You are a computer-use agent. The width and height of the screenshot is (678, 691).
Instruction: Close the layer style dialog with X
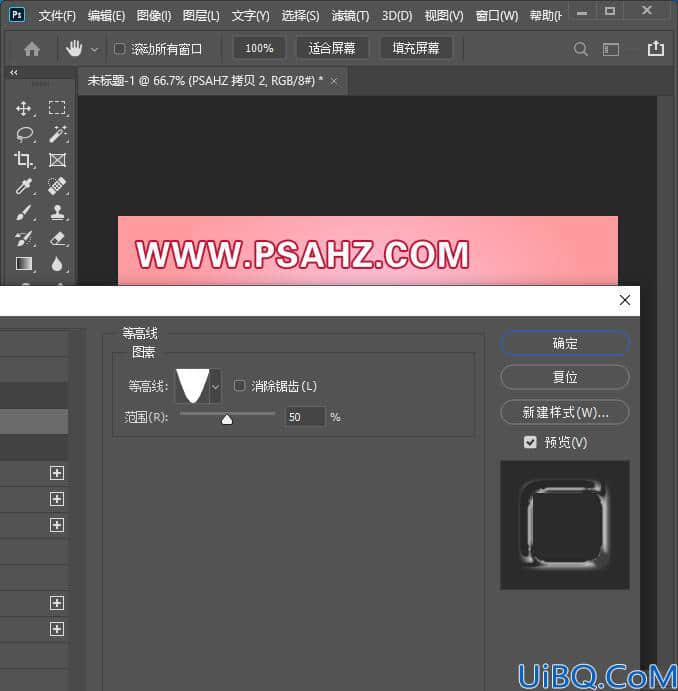(x=624, y=300)
